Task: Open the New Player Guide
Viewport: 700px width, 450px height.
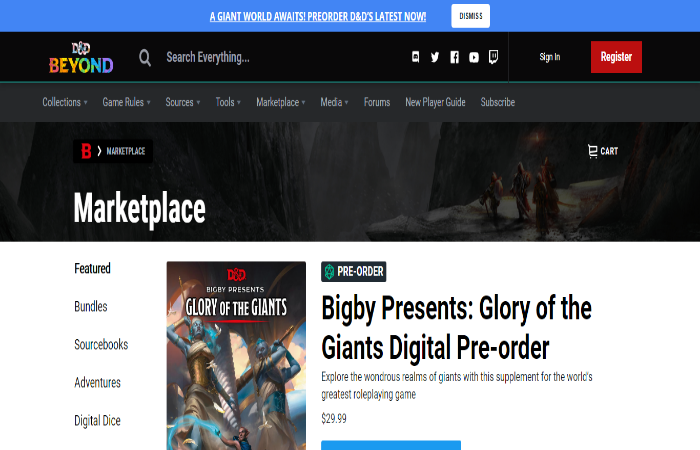Action: click(x=435, y=102)
